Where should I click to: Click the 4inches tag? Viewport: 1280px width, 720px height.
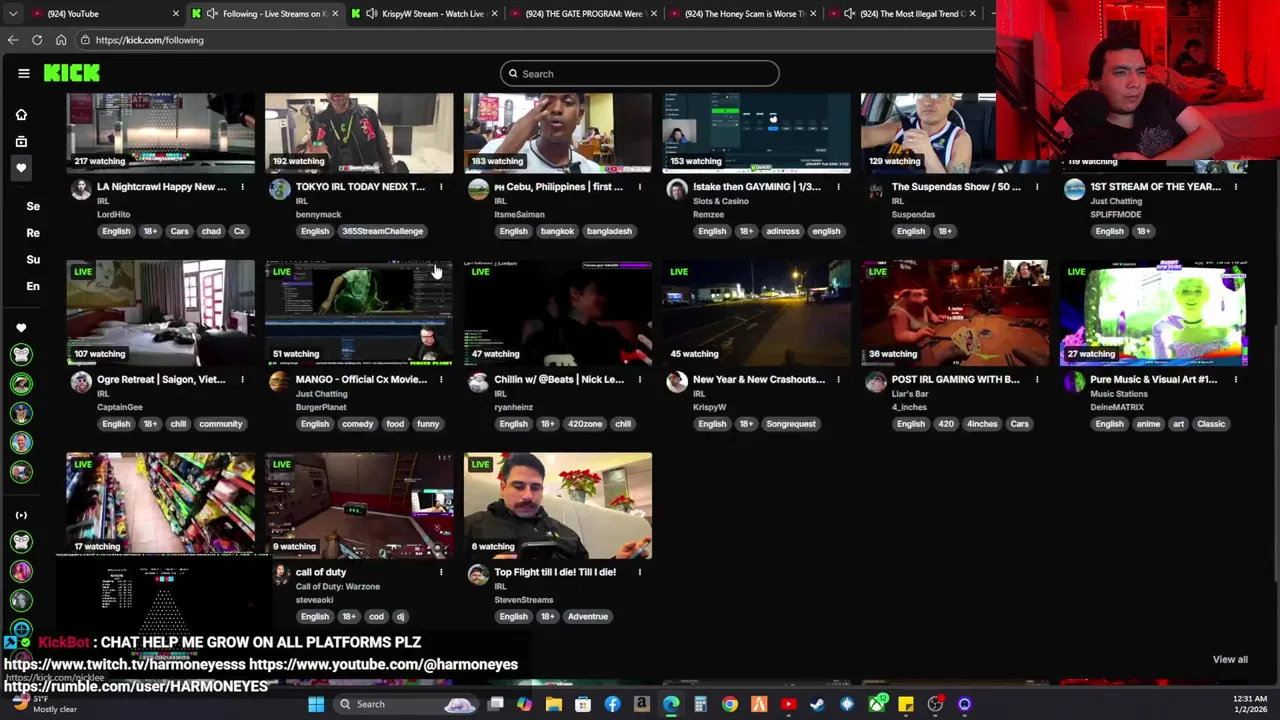tap(982, 424)
